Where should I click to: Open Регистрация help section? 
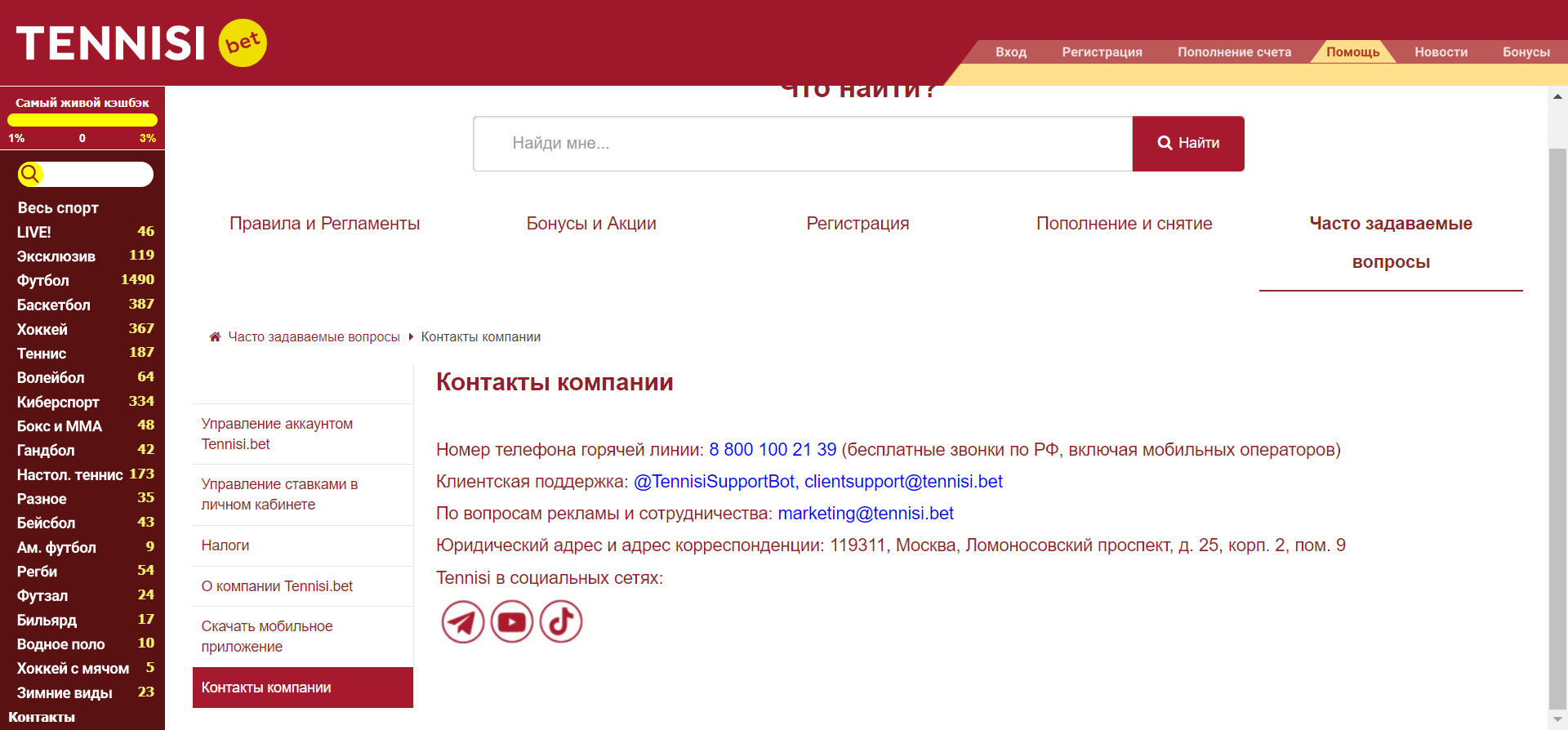click(x=857, y=224)
